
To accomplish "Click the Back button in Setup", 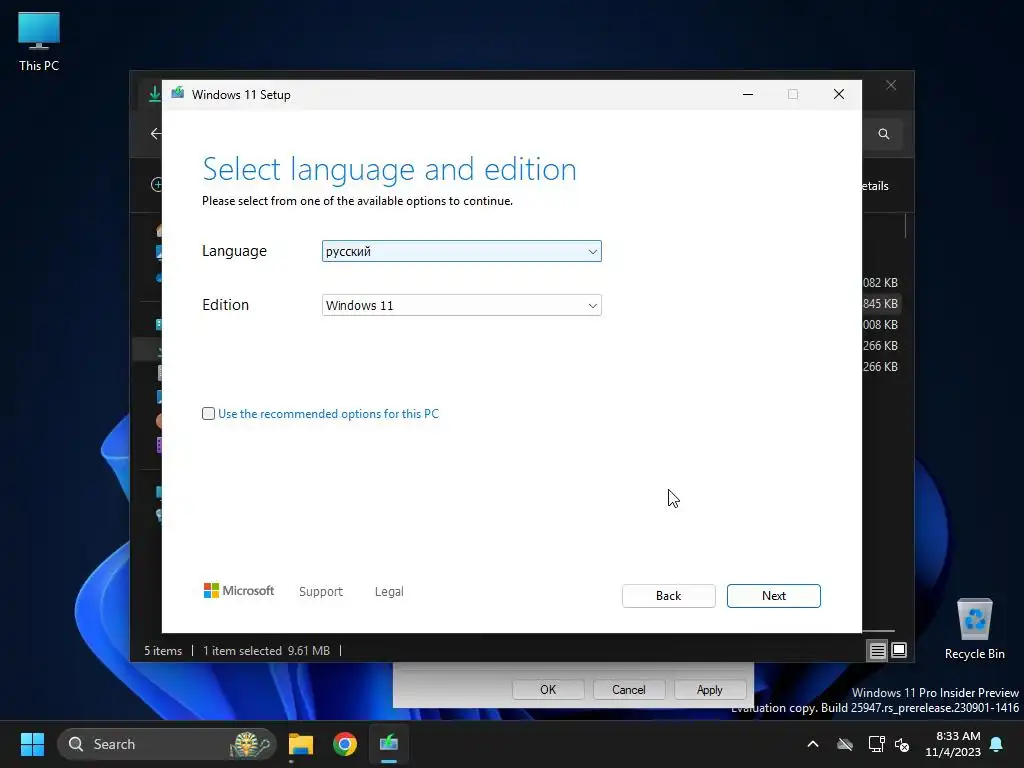I will (668, 596).
